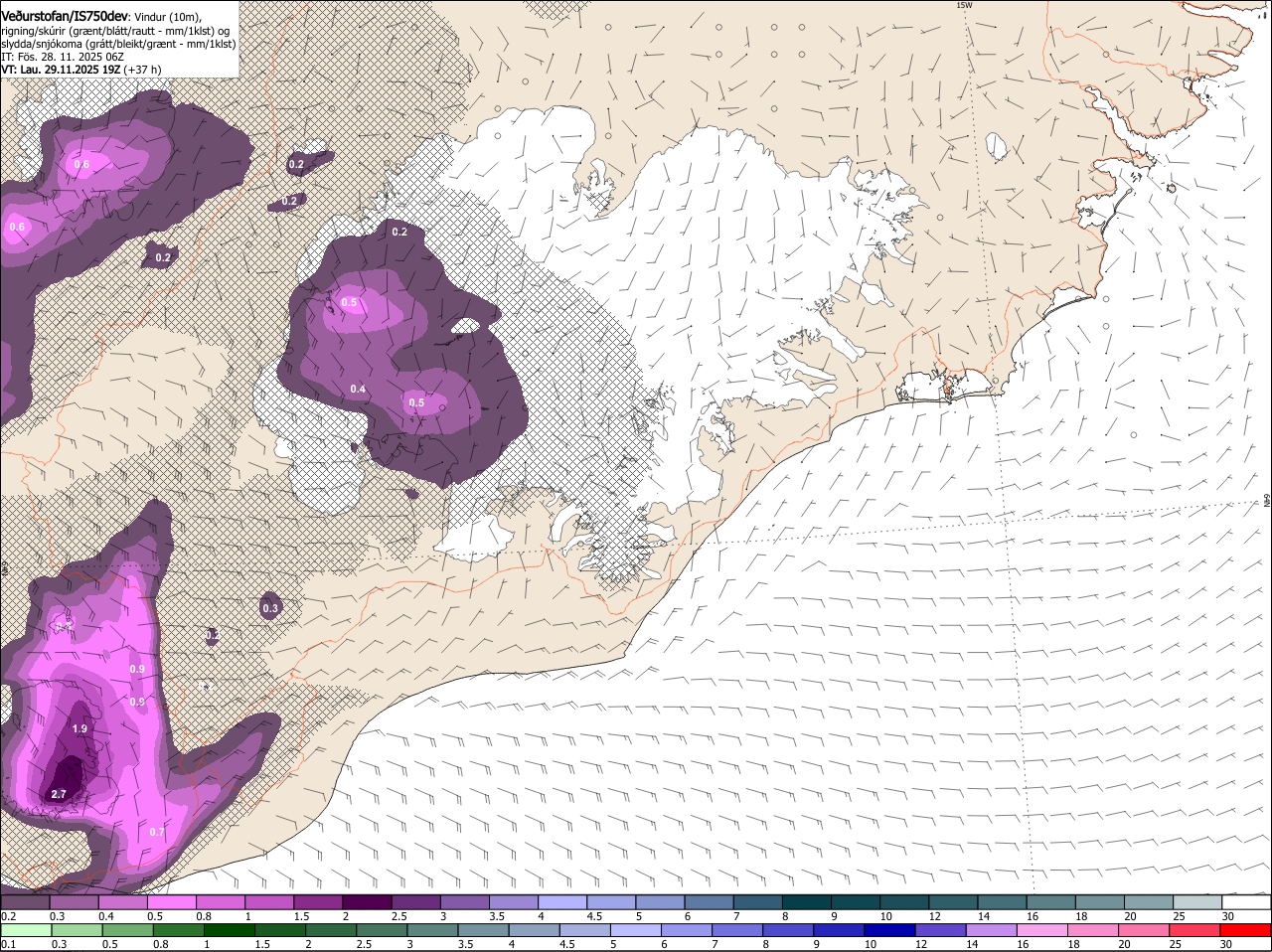The width and height of the screenshot is (1272, 952).
Task: Pick the lower legend swatch between 20 and 25
Action: 1144,931
